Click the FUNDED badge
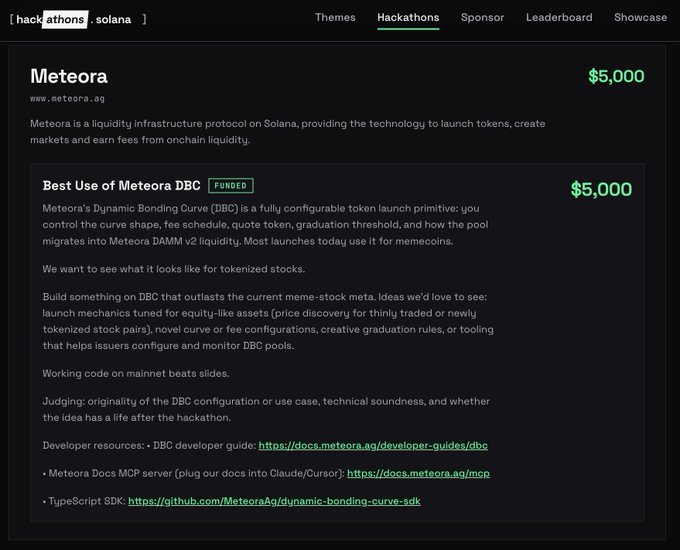680x550 pixels. coord(231,186)
